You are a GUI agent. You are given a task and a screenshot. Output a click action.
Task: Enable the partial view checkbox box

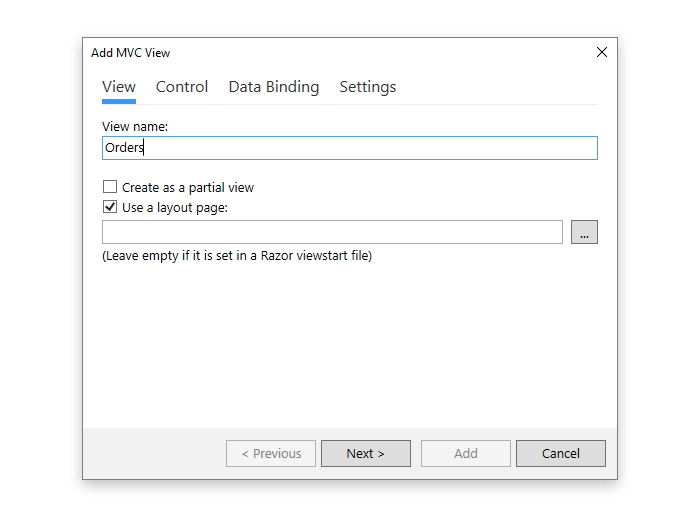pyautogui.click(x=110, y=187)
